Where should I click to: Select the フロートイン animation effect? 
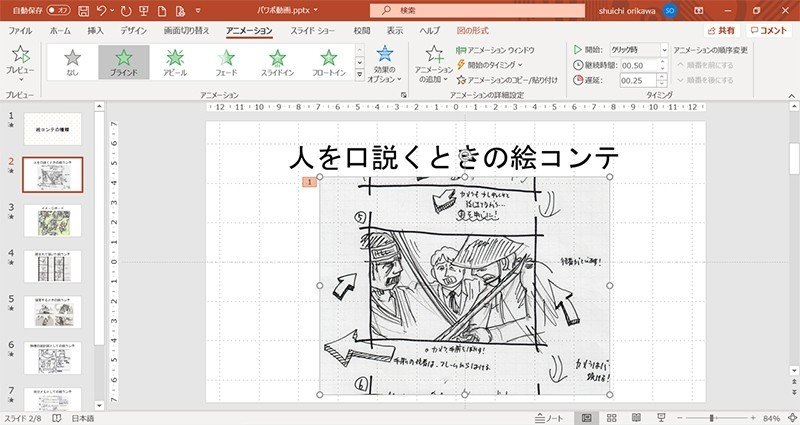pyautogui.click(x=329, y=62)
